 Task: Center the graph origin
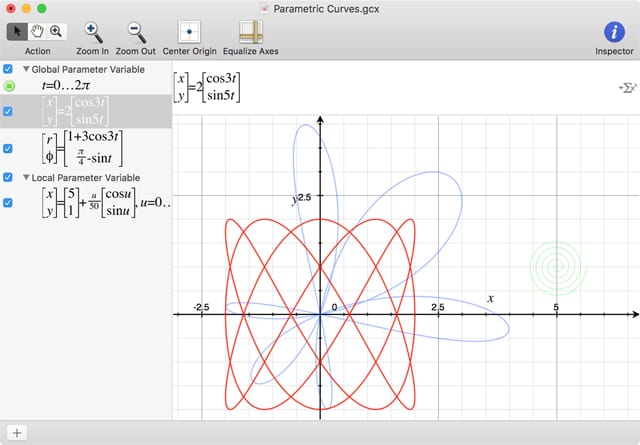190,31
